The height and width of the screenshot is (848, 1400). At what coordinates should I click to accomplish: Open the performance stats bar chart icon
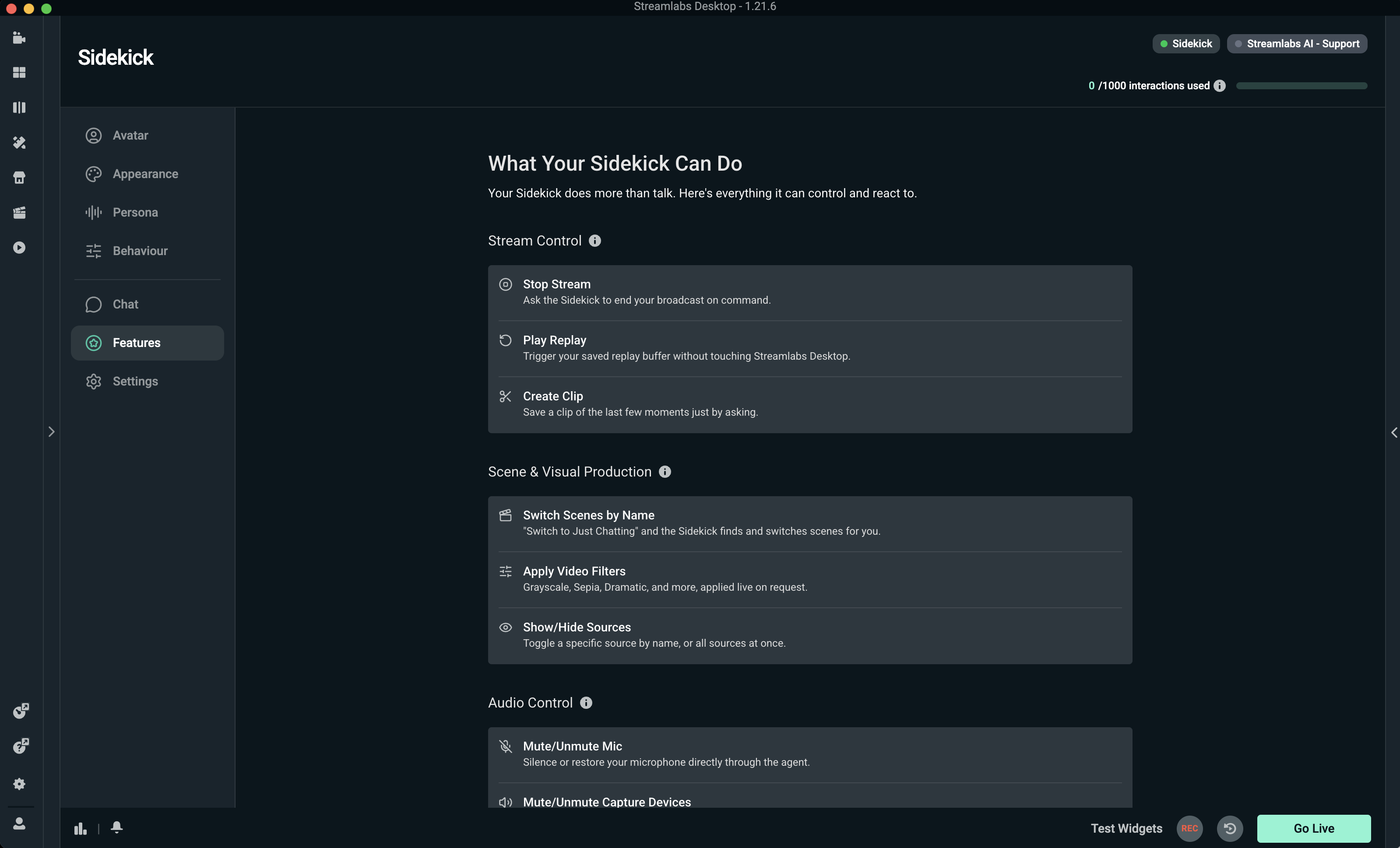[81, 828]
